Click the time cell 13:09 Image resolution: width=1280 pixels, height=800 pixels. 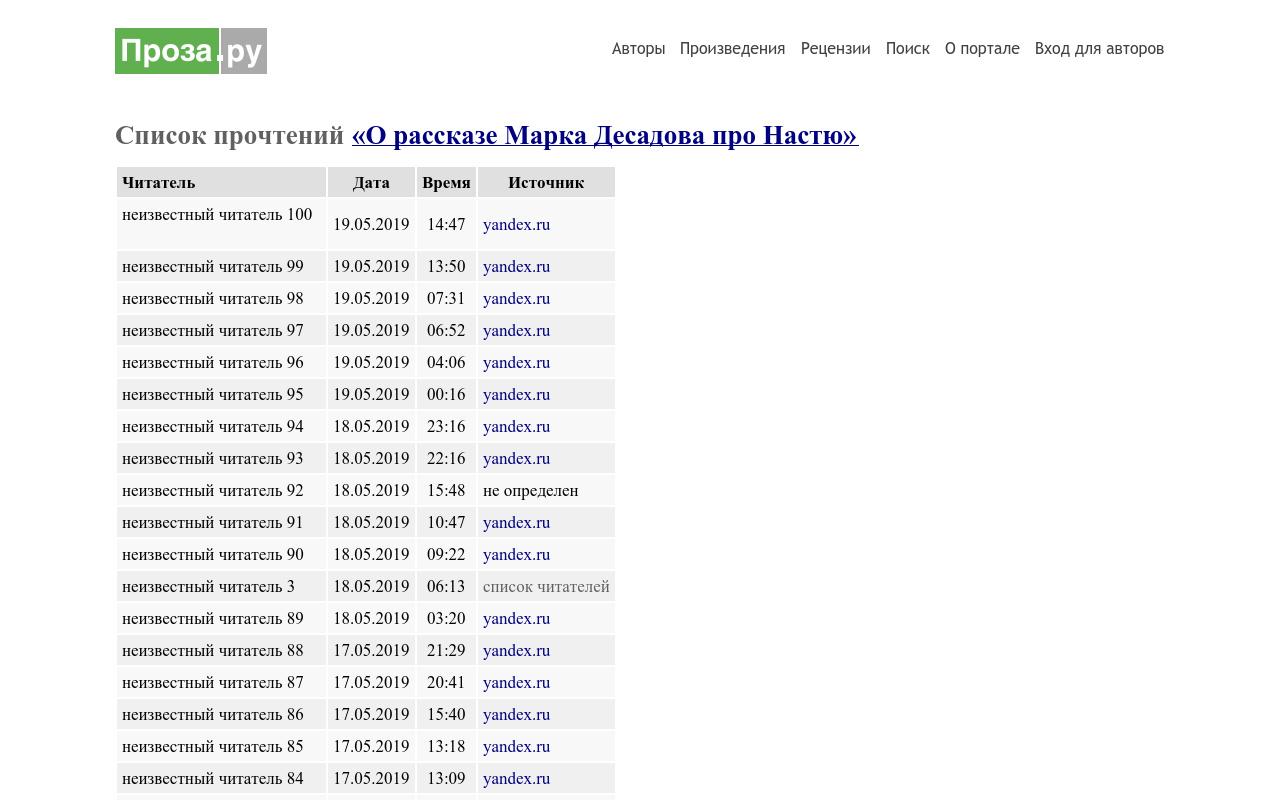point(446,778)
